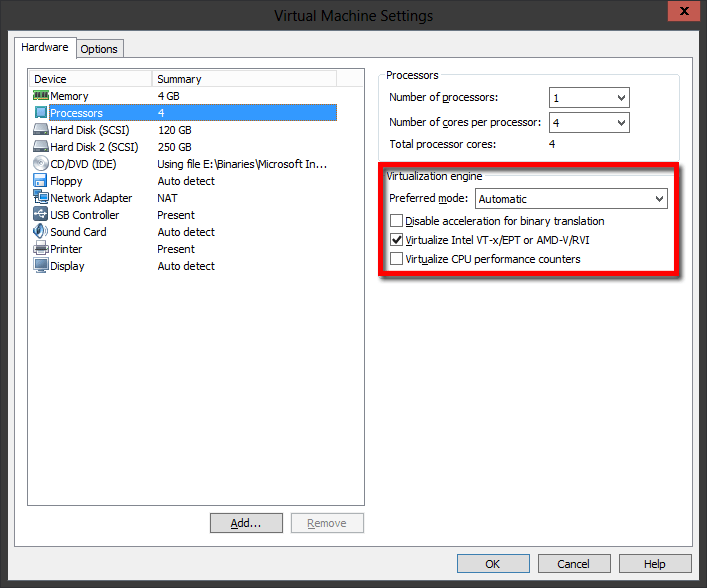This screenshot has width=707, height=588.
Task: Click the USB Controller icon
Action: pyautogui.click(x=41, y=215)
